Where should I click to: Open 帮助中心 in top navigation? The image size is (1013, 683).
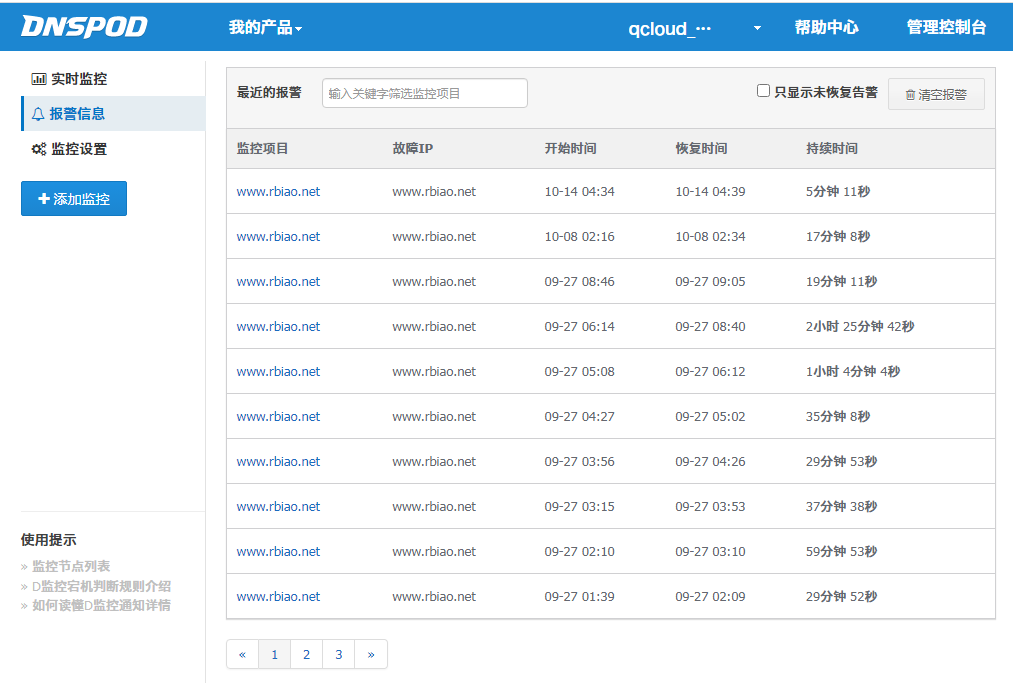click(x=826, y=28)
